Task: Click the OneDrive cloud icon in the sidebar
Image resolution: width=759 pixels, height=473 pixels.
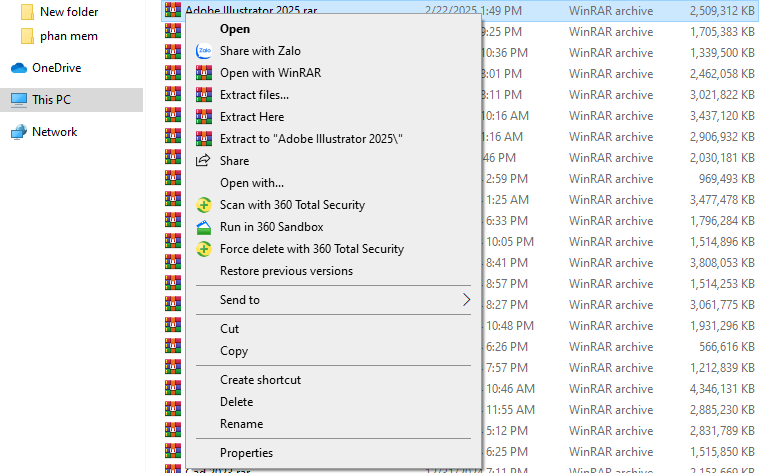Action: [19, 68]
